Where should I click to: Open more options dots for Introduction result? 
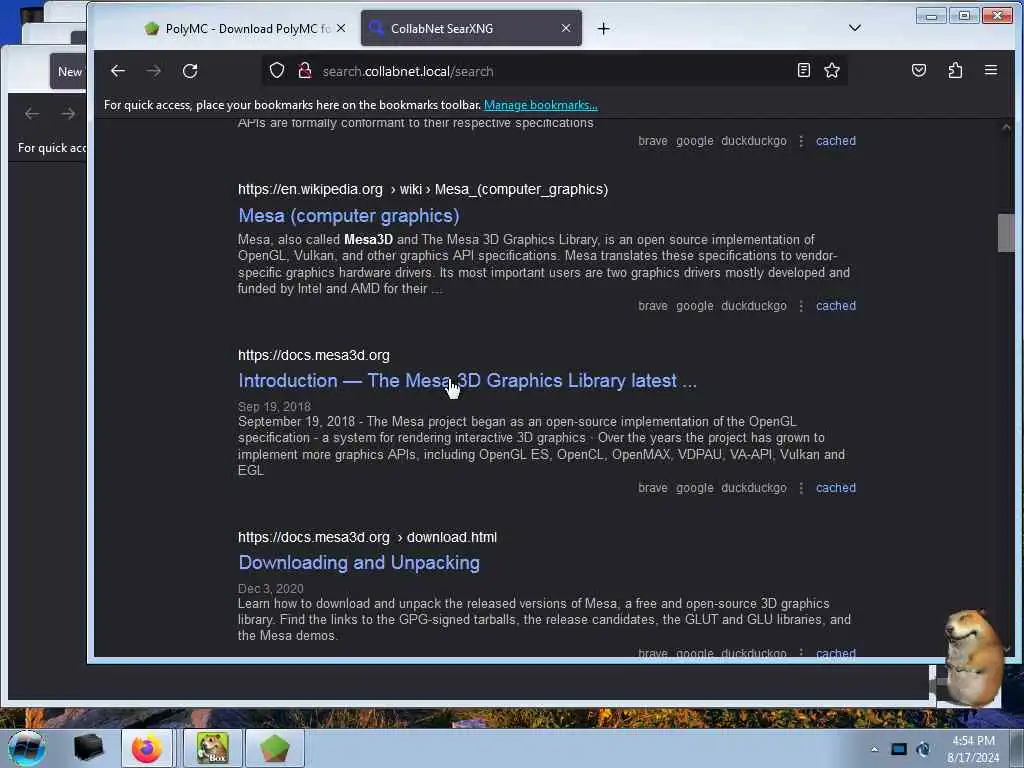click(x=801, y=488)
